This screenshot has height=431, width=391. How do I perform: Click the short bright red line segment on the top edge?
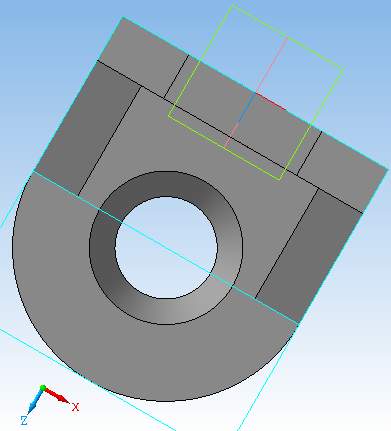click(271, 101)
